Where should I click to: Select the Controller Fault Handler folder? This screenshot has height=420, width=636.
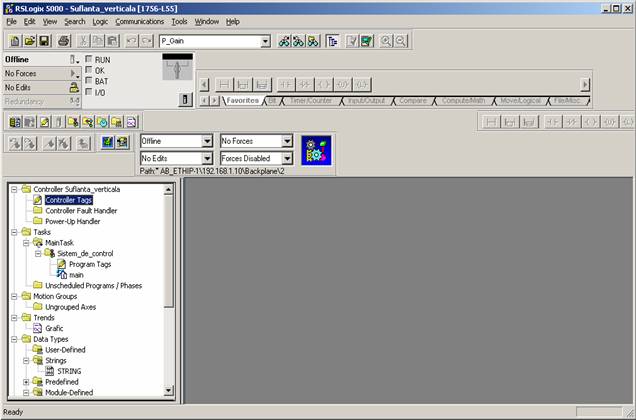(81, 211)
